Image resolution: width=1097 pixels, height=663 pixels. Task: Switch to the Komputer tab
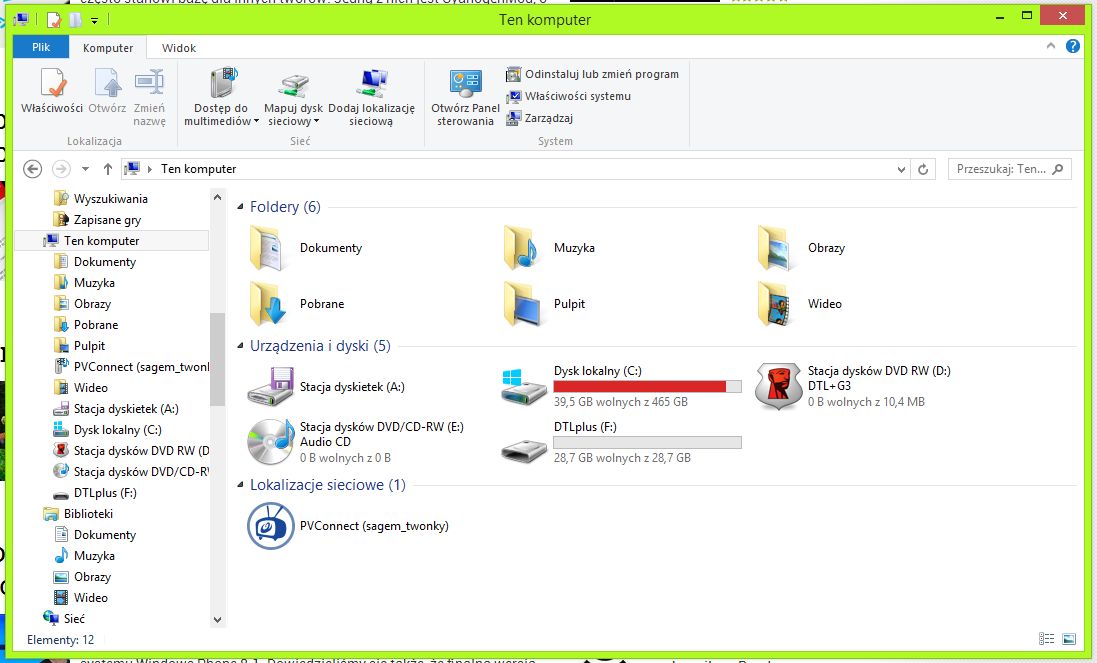108,48
